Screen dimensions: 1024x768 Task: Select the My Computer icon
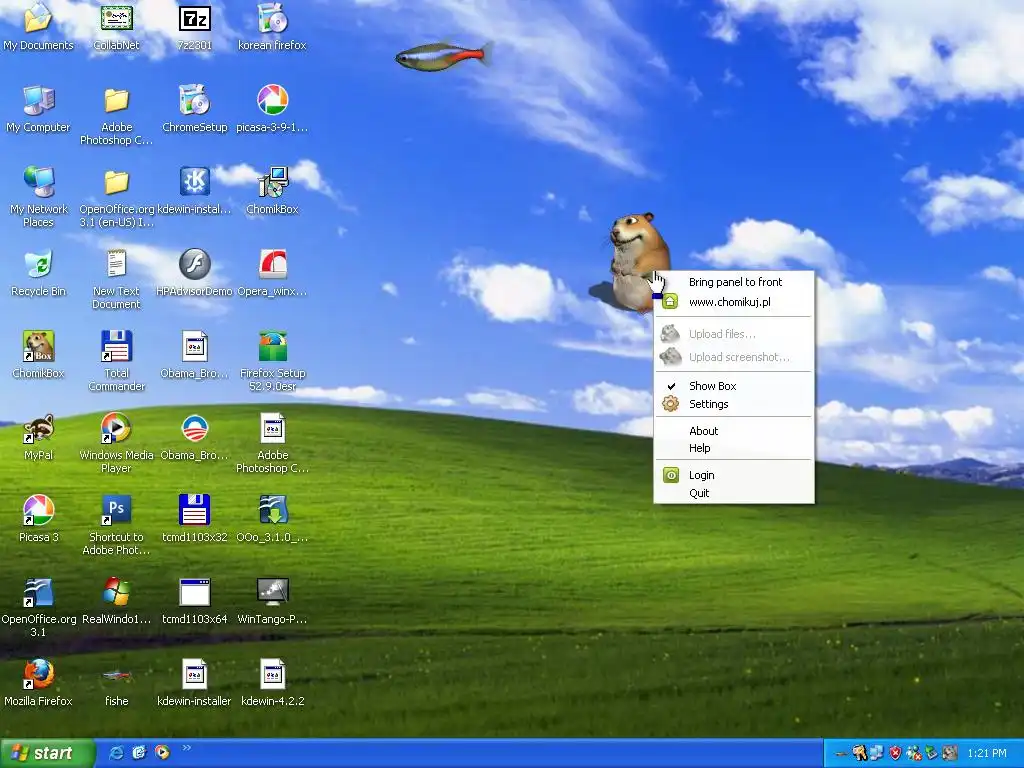[38, 109]
